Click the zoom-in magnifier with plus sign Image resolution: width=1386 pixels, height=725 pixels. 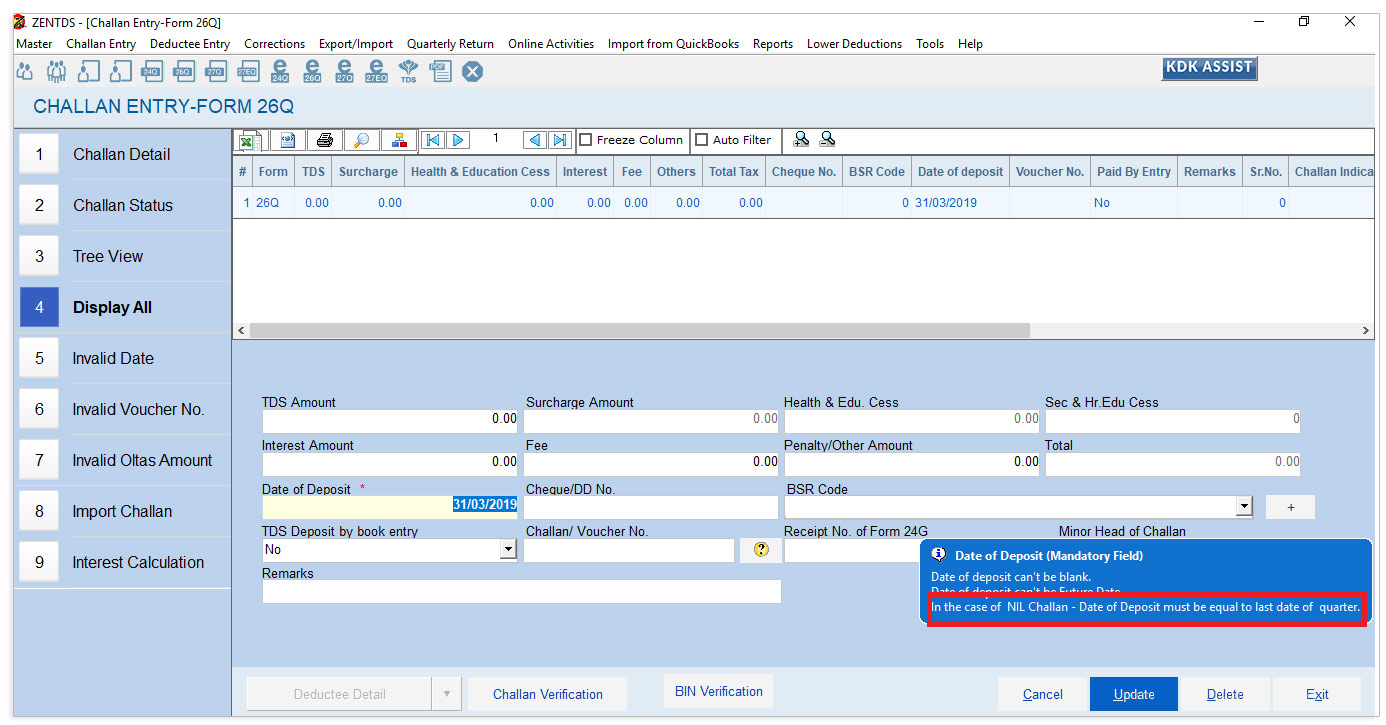point(801,140)
